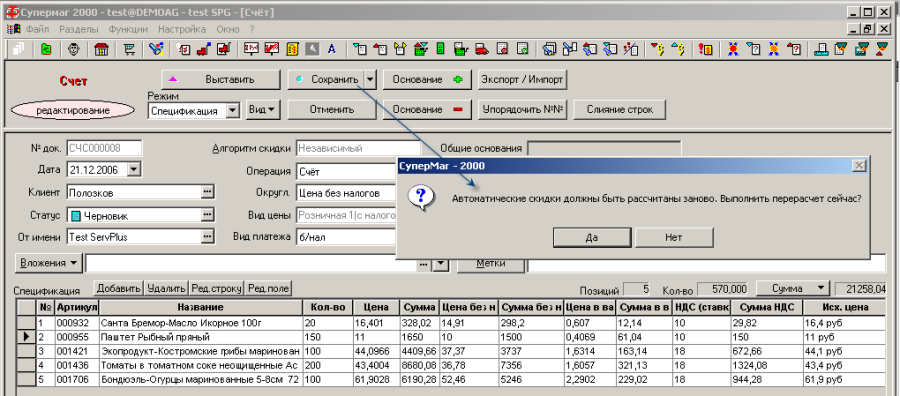Click the Экспорт / Импорт button
The height and width of the screenshot is (396, 900).
tap(522, 79)
